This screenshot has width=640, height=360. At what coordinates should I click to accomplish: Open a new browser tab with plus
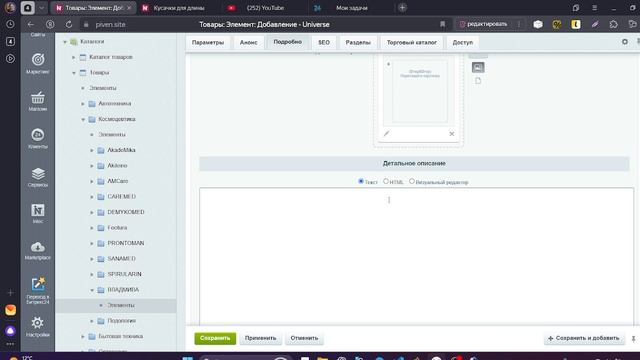(x=402, y=8)
